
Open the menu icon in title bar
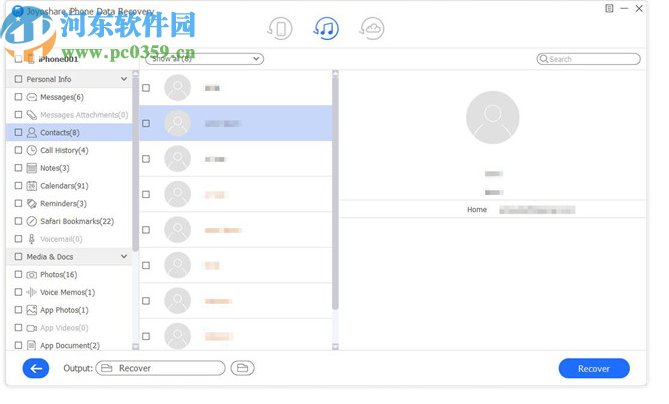609,8
